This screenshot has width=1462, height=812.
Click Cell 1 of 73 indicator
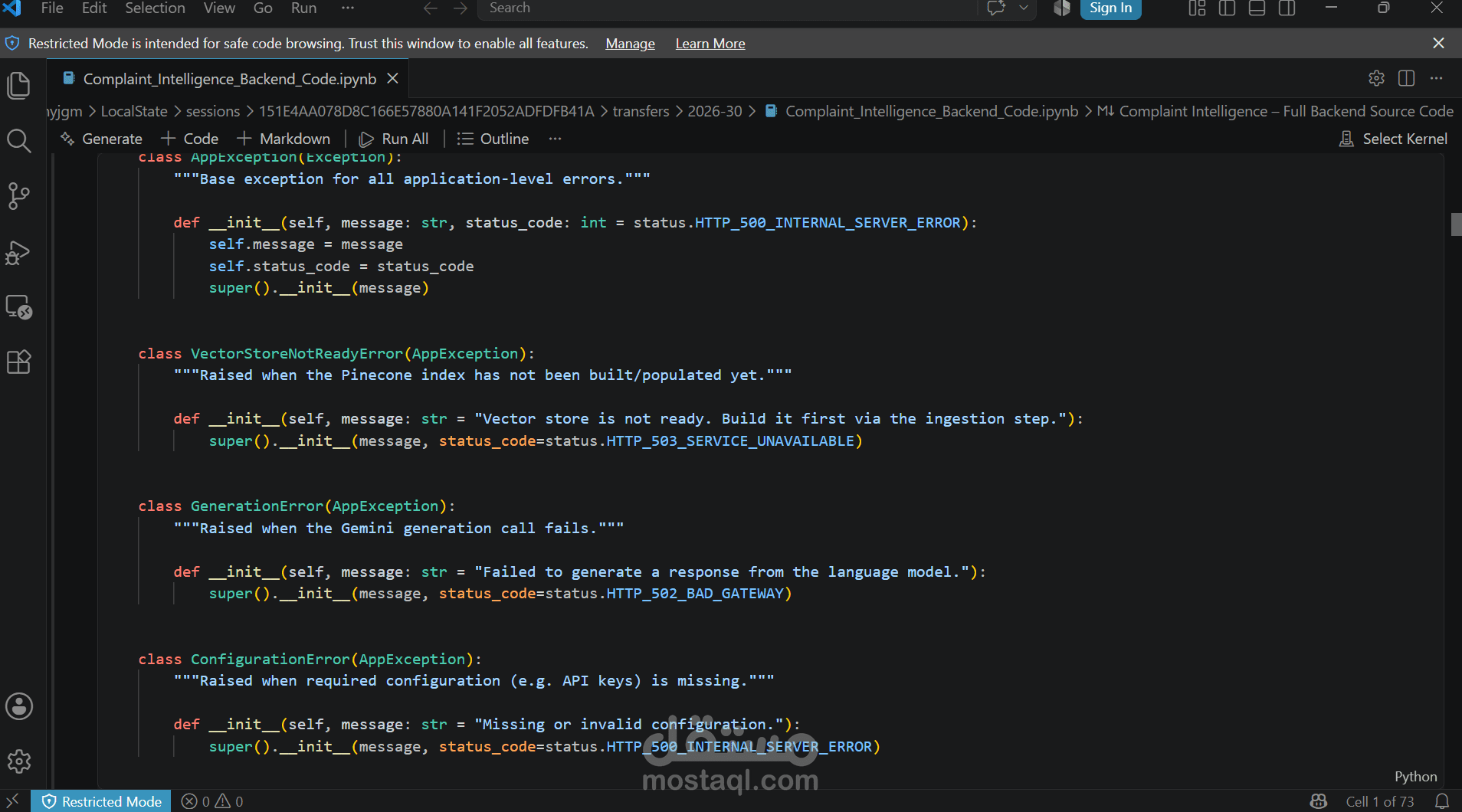click(1380, 801)
